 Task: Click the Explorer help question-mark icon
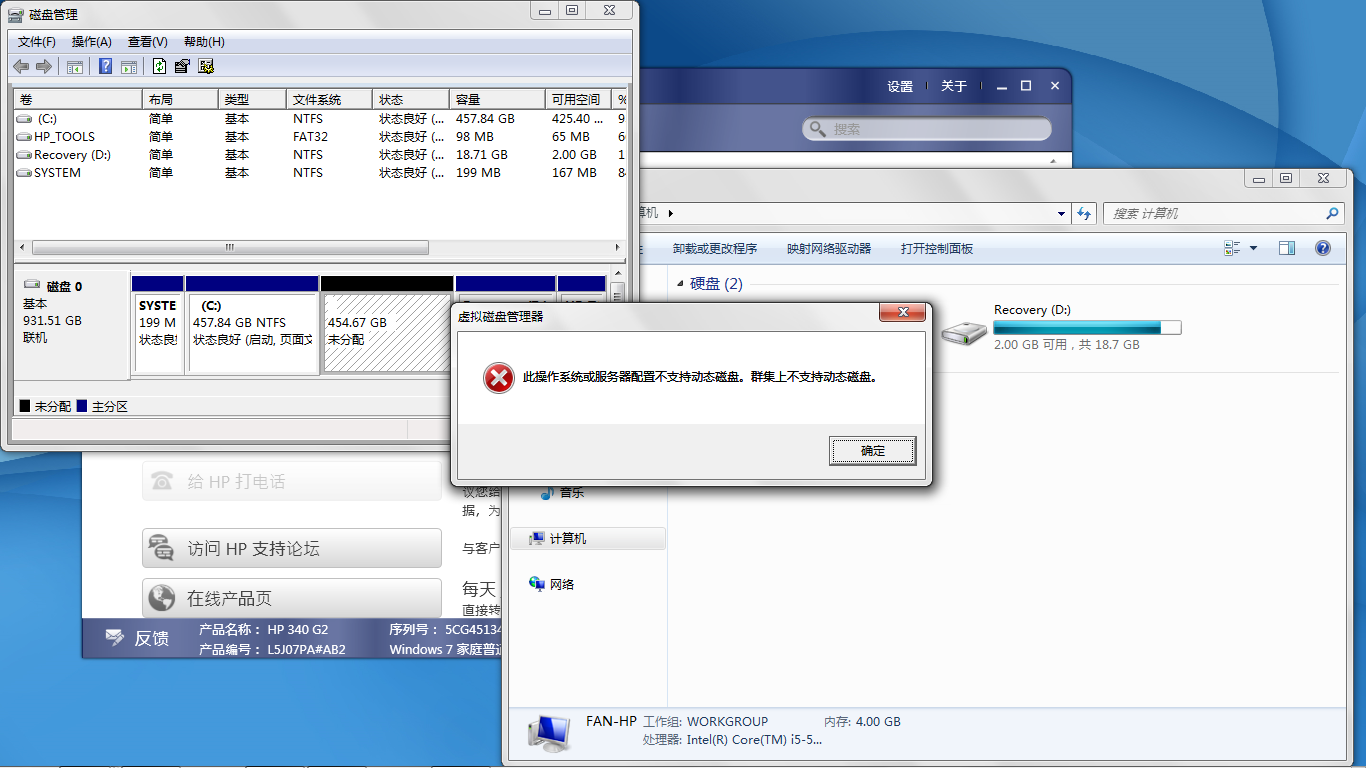[x=1323, y=249]
